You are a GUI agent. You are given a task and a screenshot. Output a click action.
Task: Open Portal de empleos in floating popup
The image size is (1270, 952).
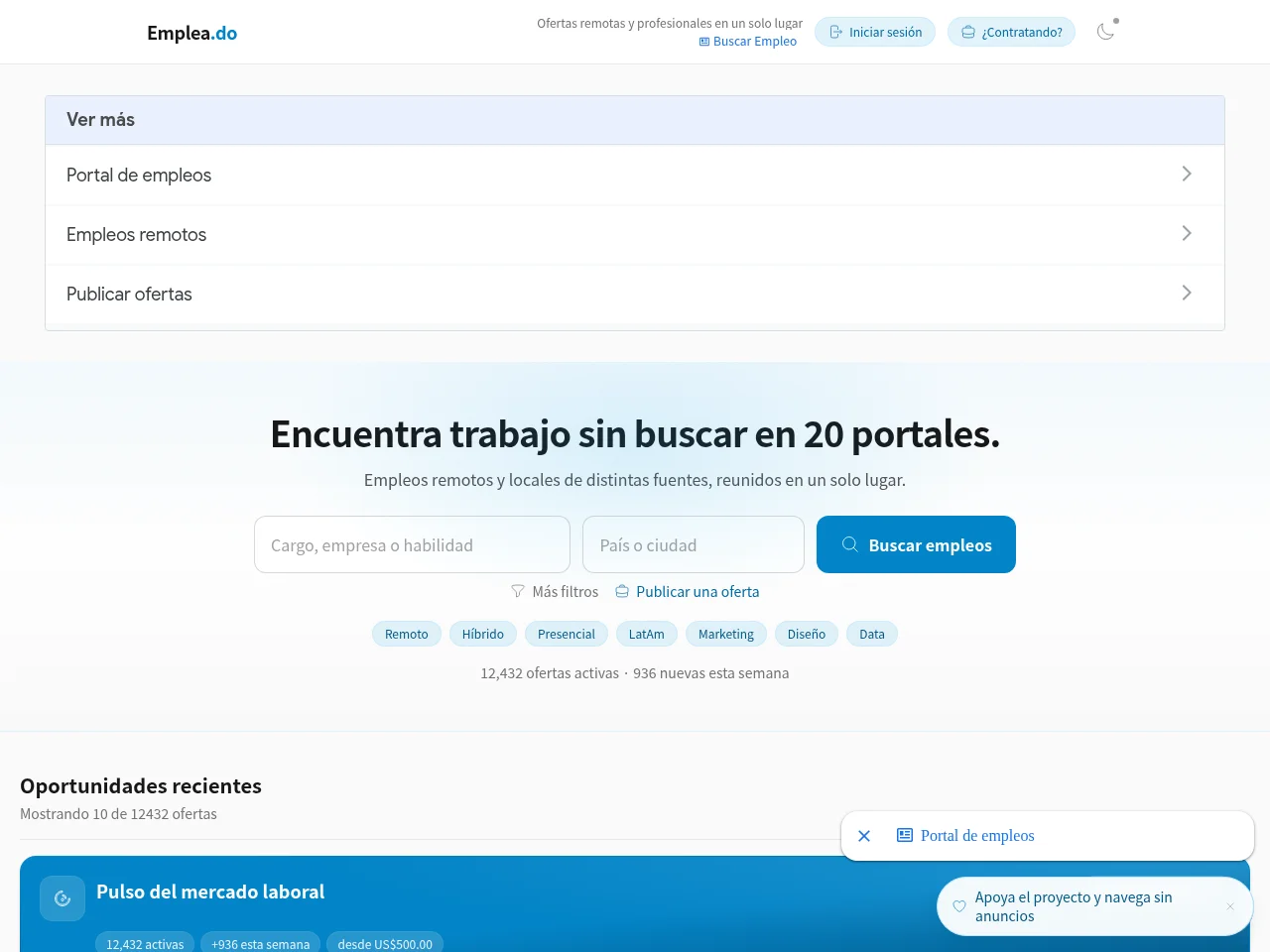[965, 836]
